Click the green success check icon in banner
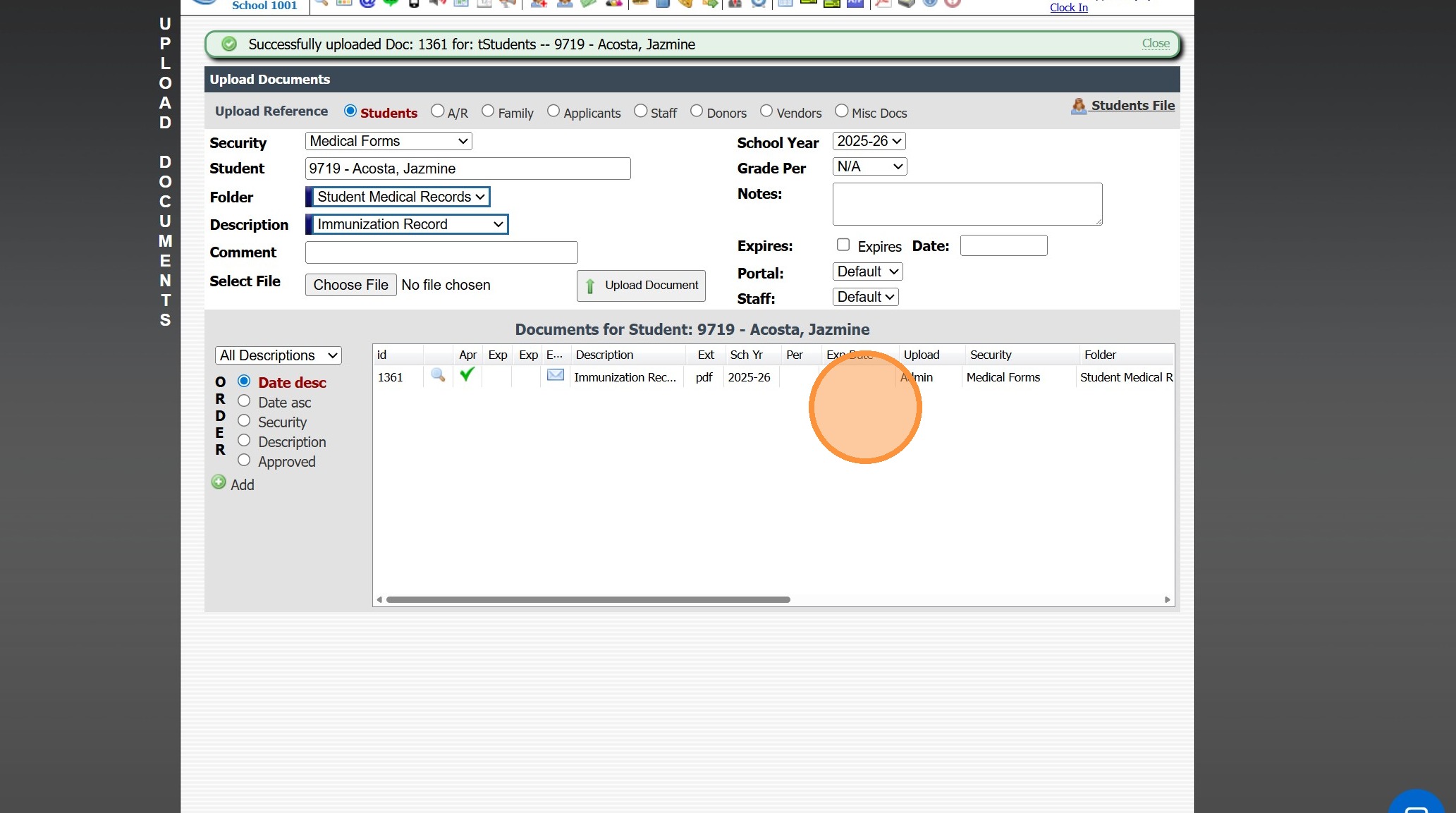The height and width of the screenshot is (813, 1456). [x=229, y=44]
